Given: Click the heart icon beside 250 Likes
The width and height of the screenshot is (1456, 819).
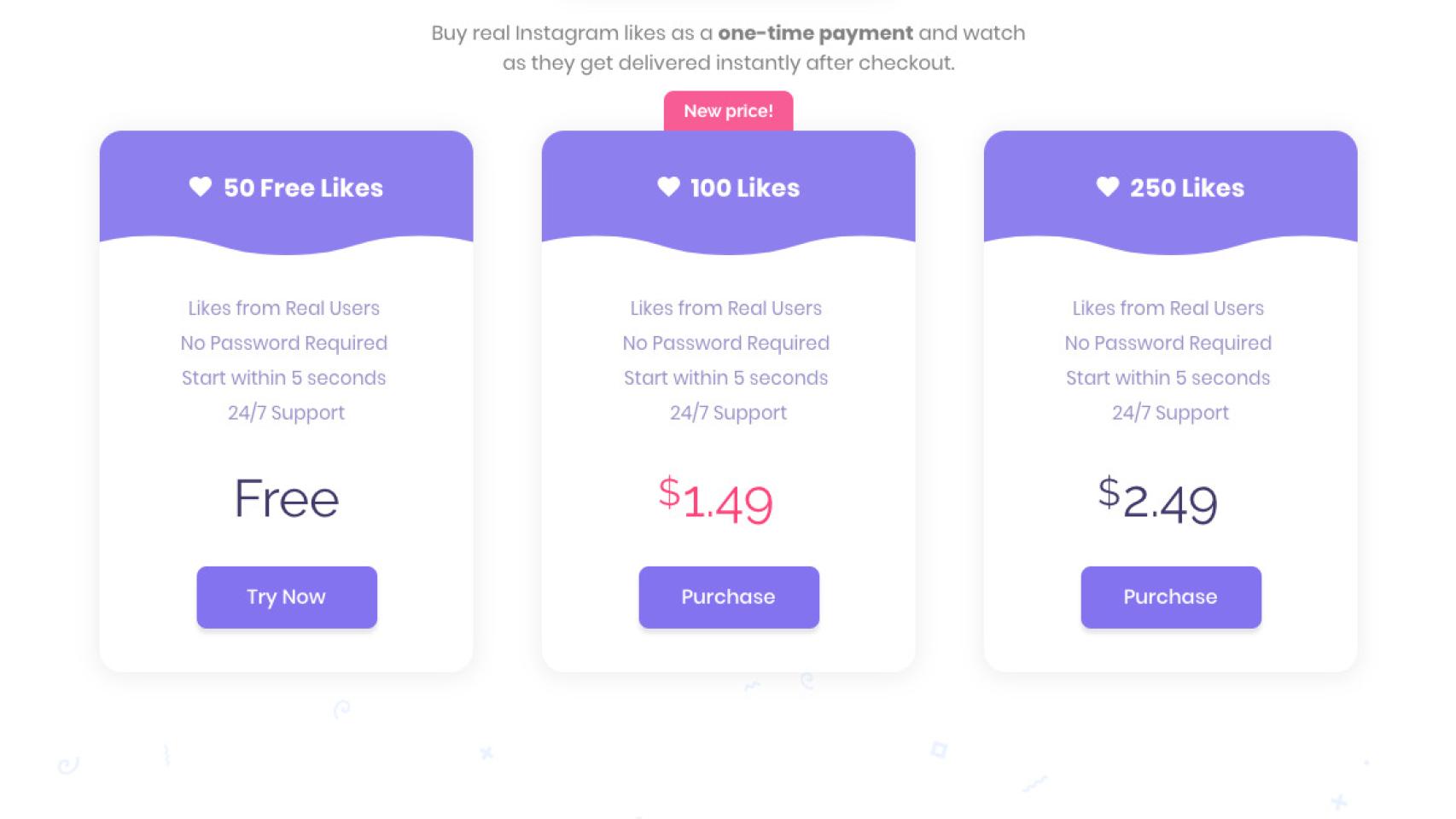Looking at the screenshot, I should coord(1108,187).
